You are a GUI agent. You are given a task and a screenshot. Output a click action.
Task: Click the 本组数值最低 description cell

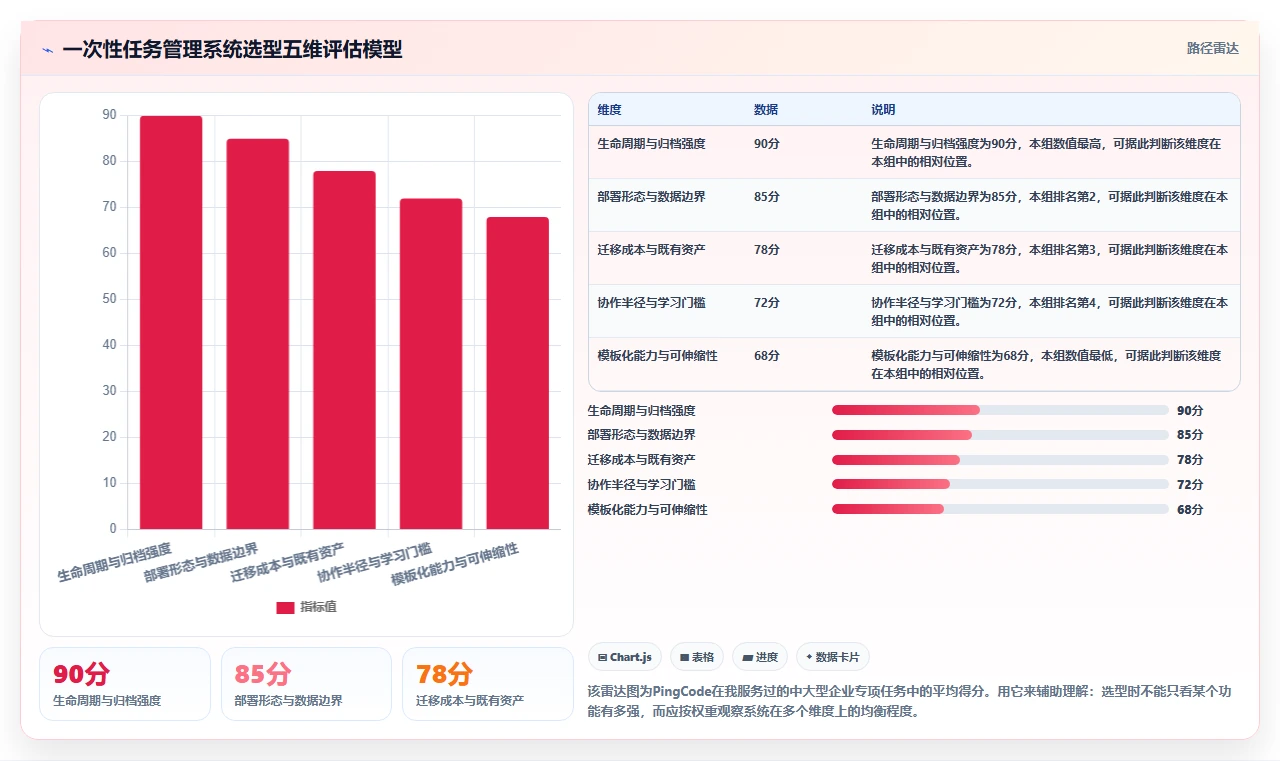[1051, 364]
